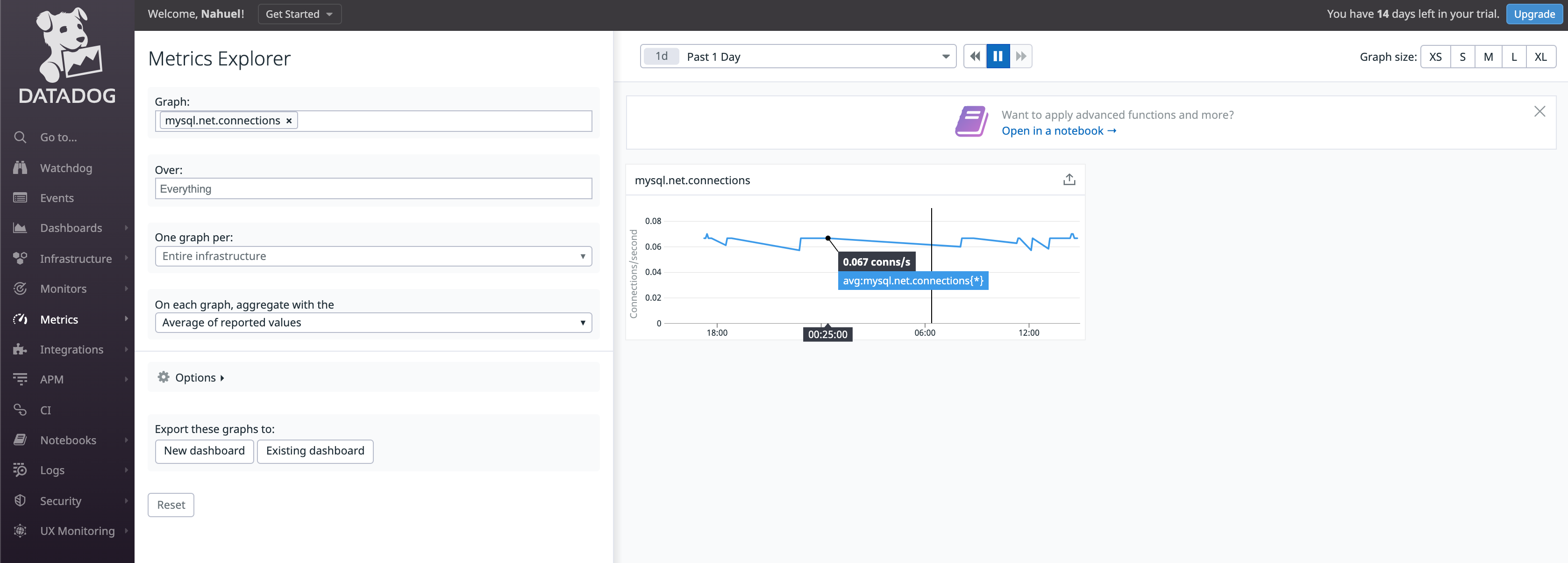Open Security in the sidebar

pos(60,501)
